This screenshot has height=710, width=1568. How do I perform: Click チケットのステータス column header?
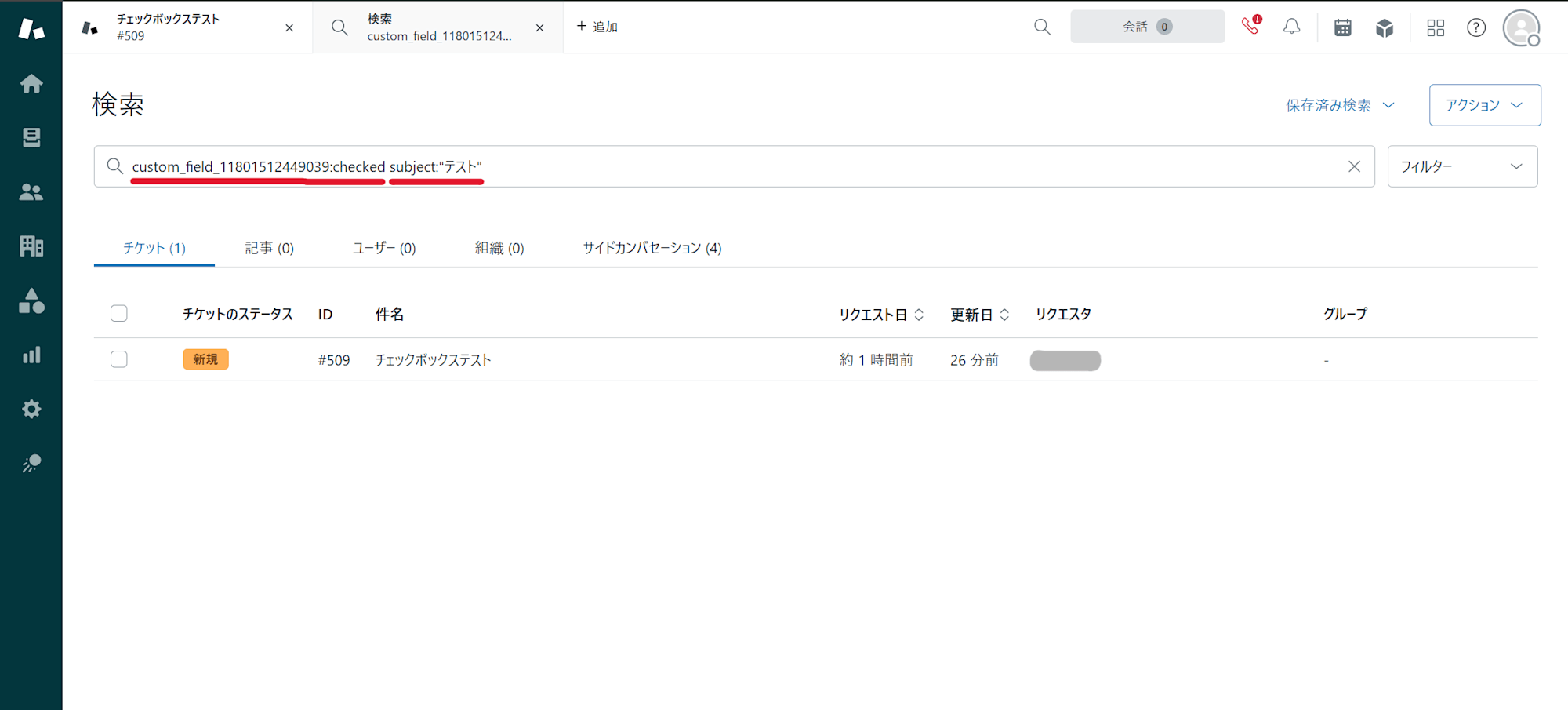(x=238, y=314)
